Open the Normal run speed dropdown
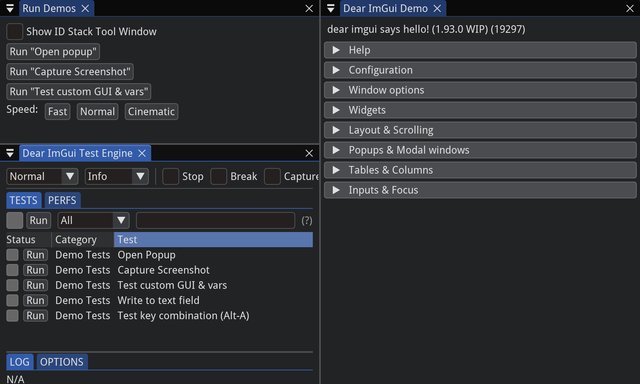Screen dimensions: 640x384 click(42, 177)
